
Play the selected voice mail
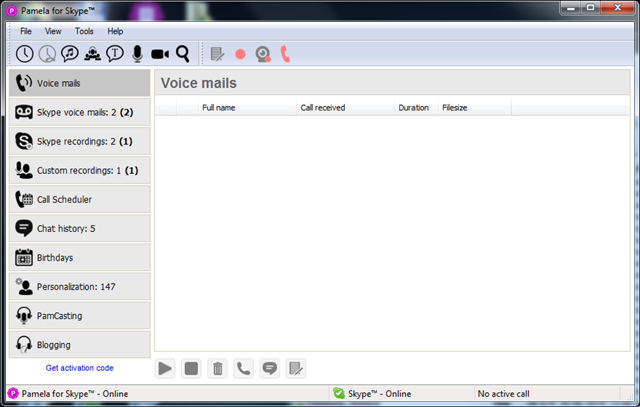(165, 369)
